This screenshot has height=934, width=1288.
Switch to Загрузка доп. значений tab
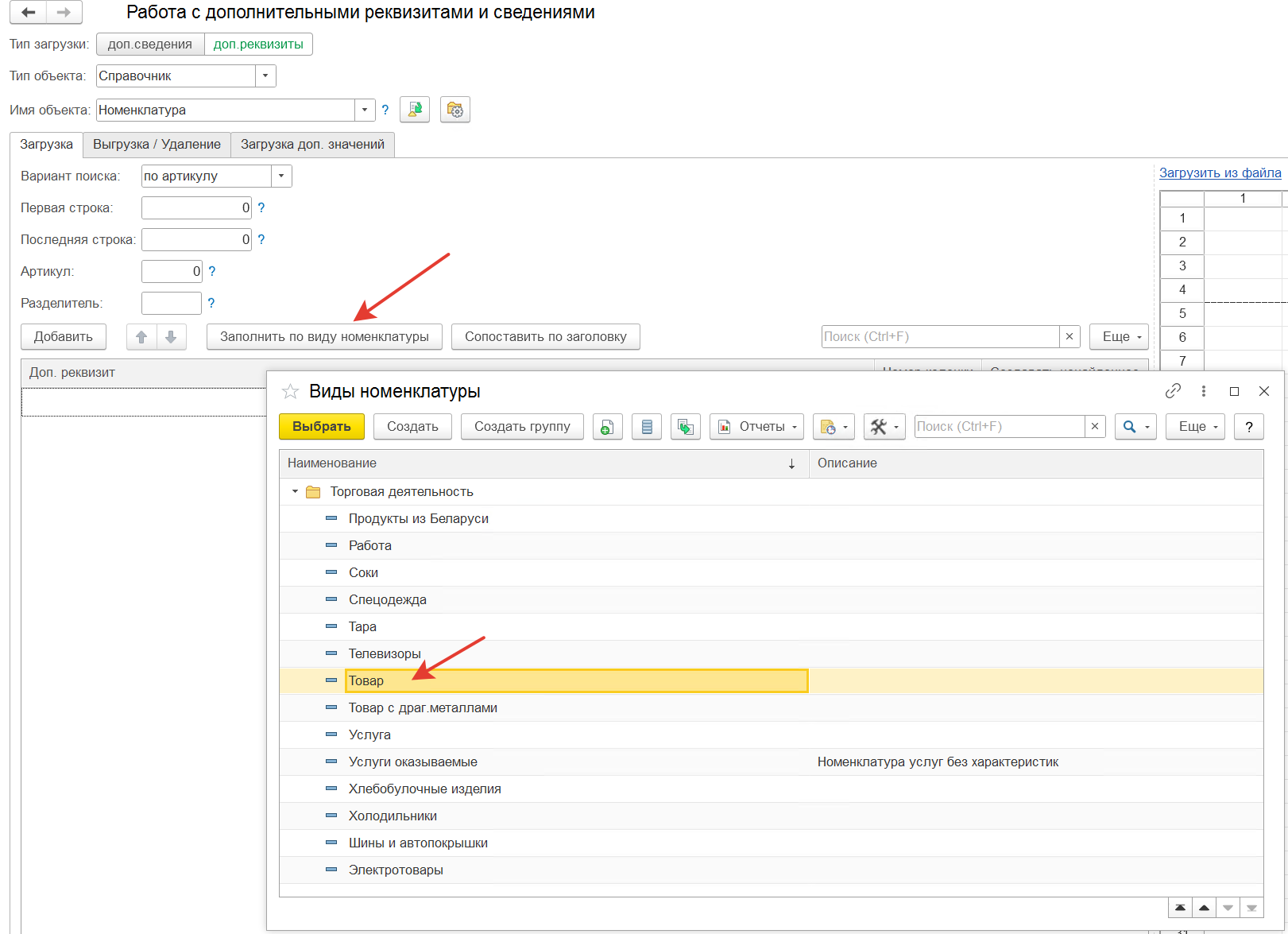[x=312, y=145]
